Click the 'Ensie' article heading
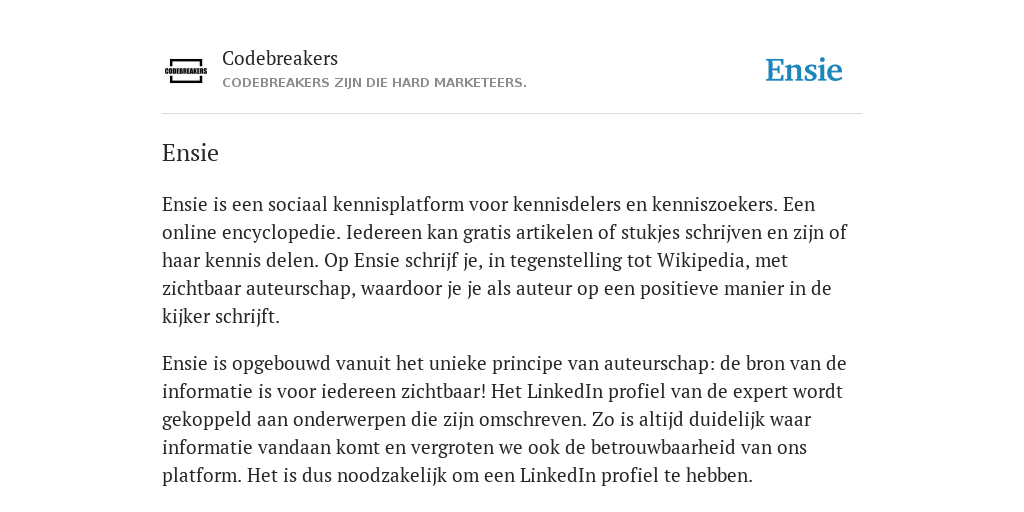The image size is (1024, 512). [190, 153]
